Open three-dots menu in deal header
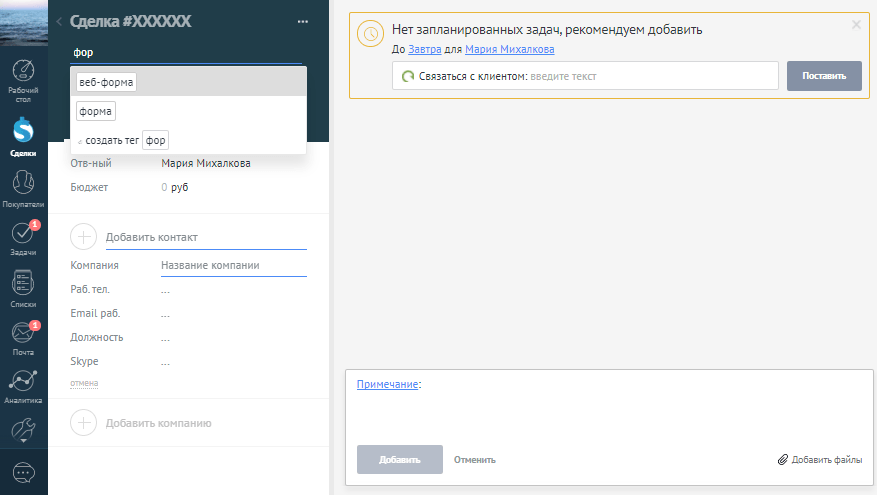The width and height of the screenshot is (877, 495). [x=303, y=22]
